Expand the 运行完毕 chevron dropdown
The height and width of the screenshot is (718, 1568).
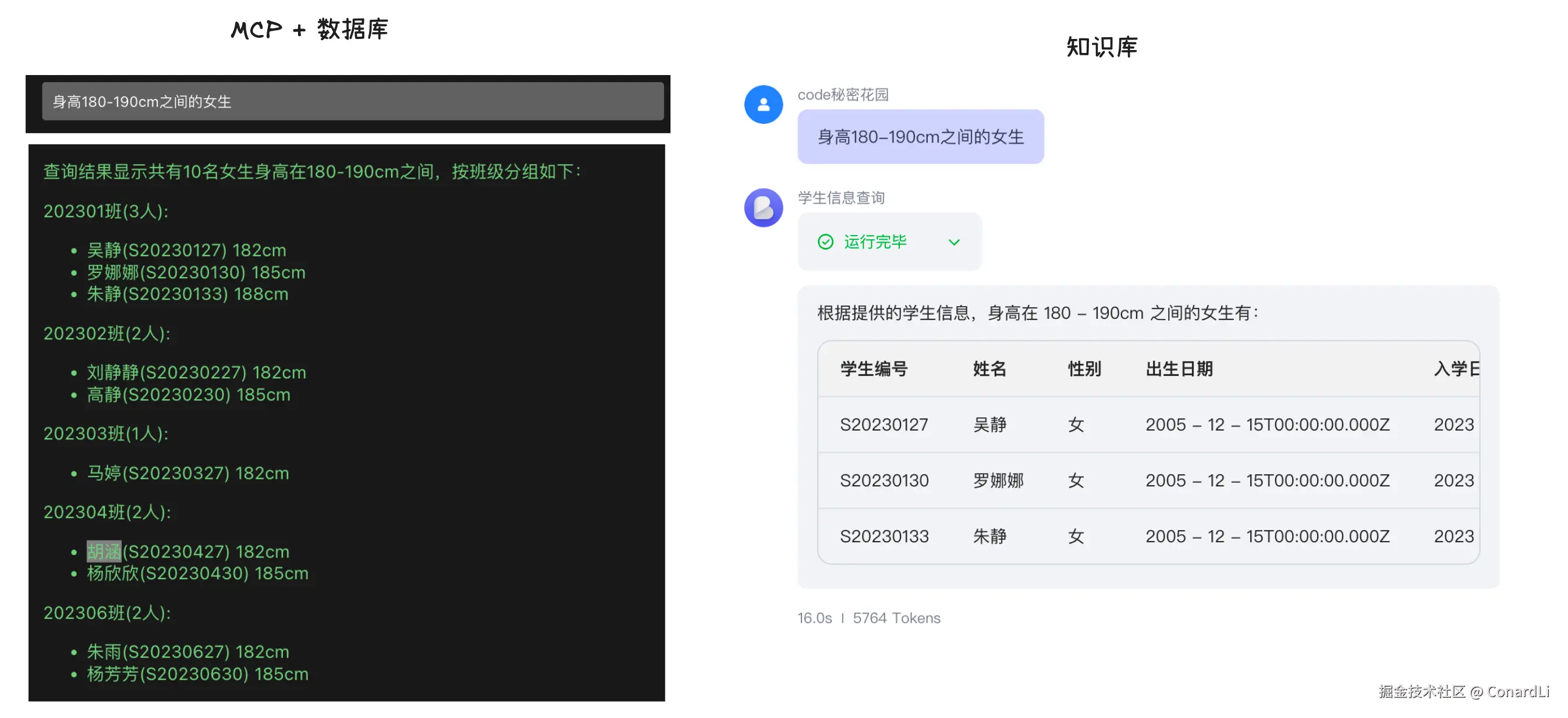953,242
